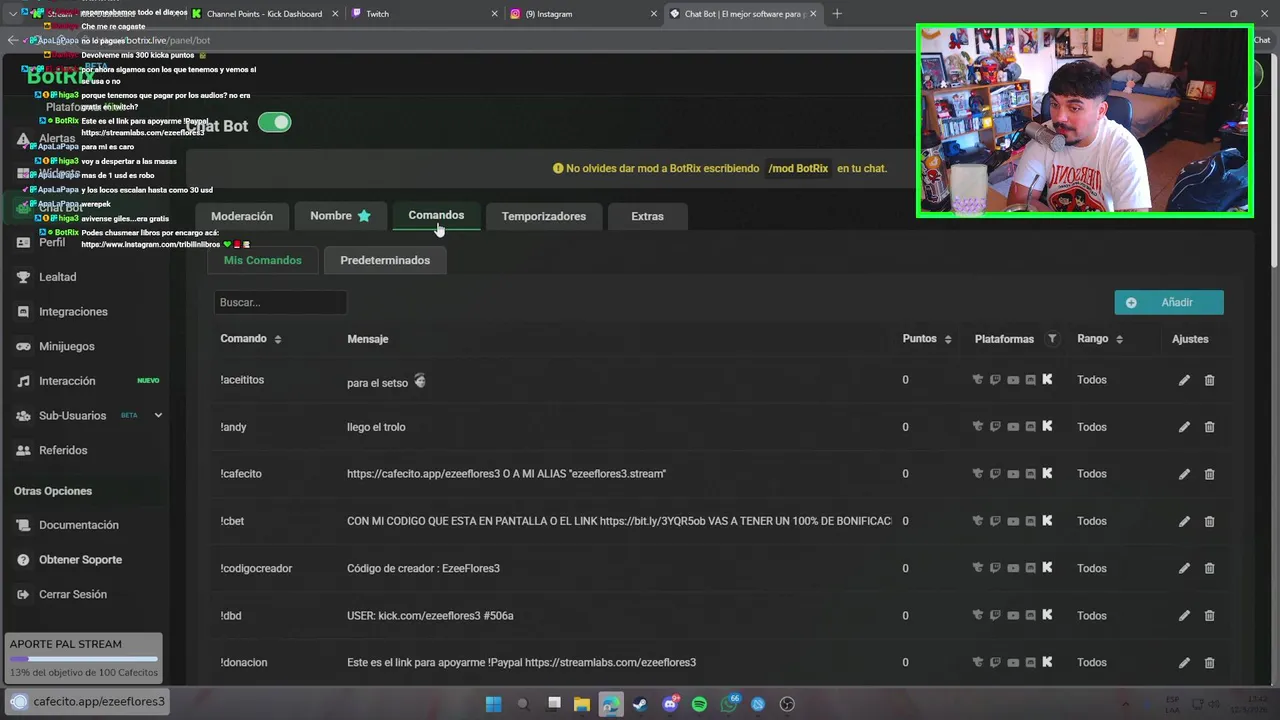Toggle Discord platform for !cbet
This screenshot has width=1280, height=720.
pos(1030,521)
